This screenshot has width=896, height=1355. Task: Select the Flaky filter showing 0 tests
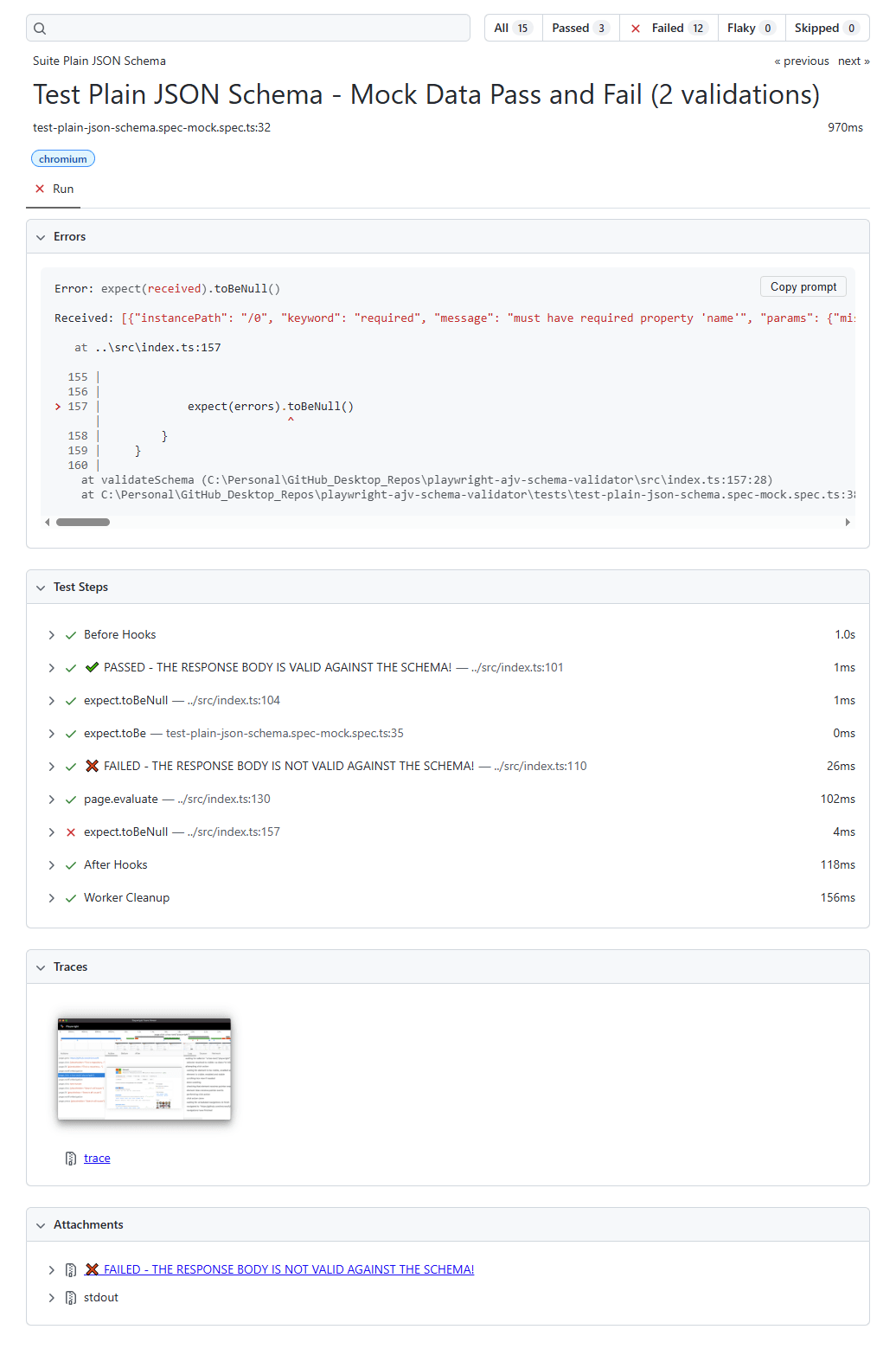[x=750, y=27]
